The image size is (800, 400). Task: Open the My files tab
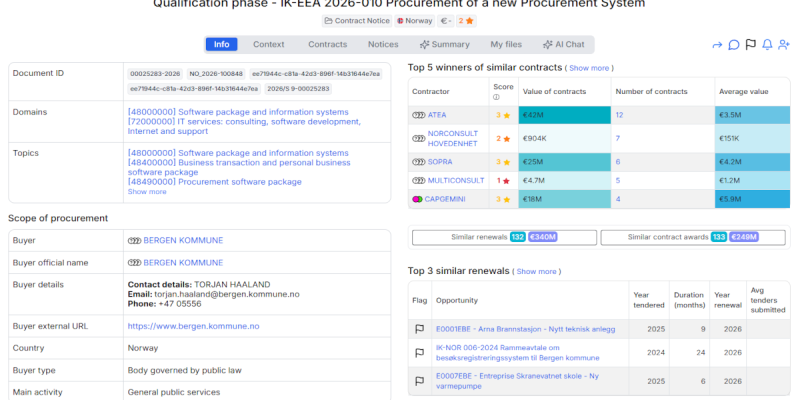pyautogui.click(x=506, y=44)
